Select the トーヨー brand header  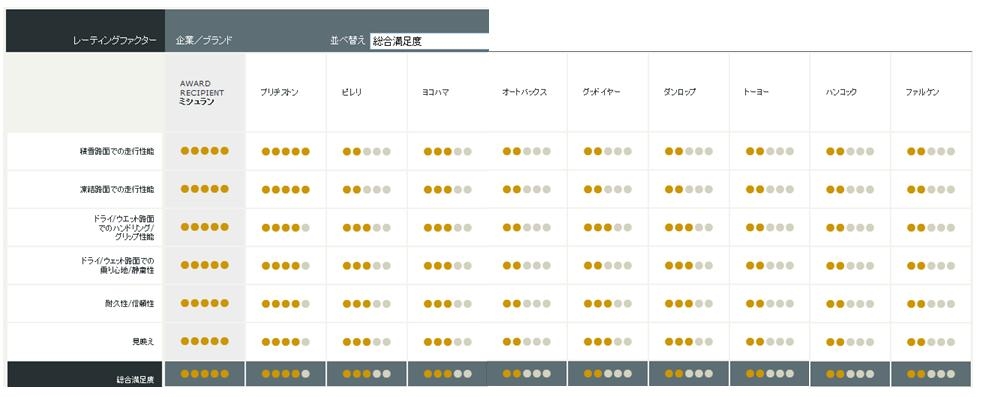click(756, 92)
